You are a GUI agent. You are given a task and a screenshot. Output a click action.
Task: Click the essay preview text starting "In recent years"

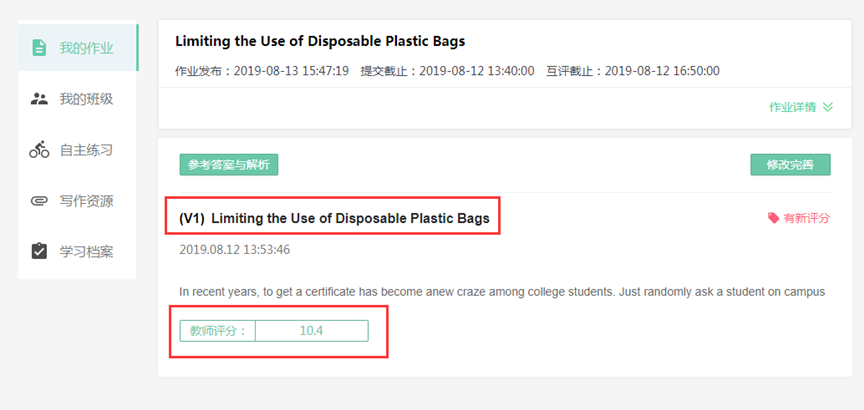pos(501,292)
